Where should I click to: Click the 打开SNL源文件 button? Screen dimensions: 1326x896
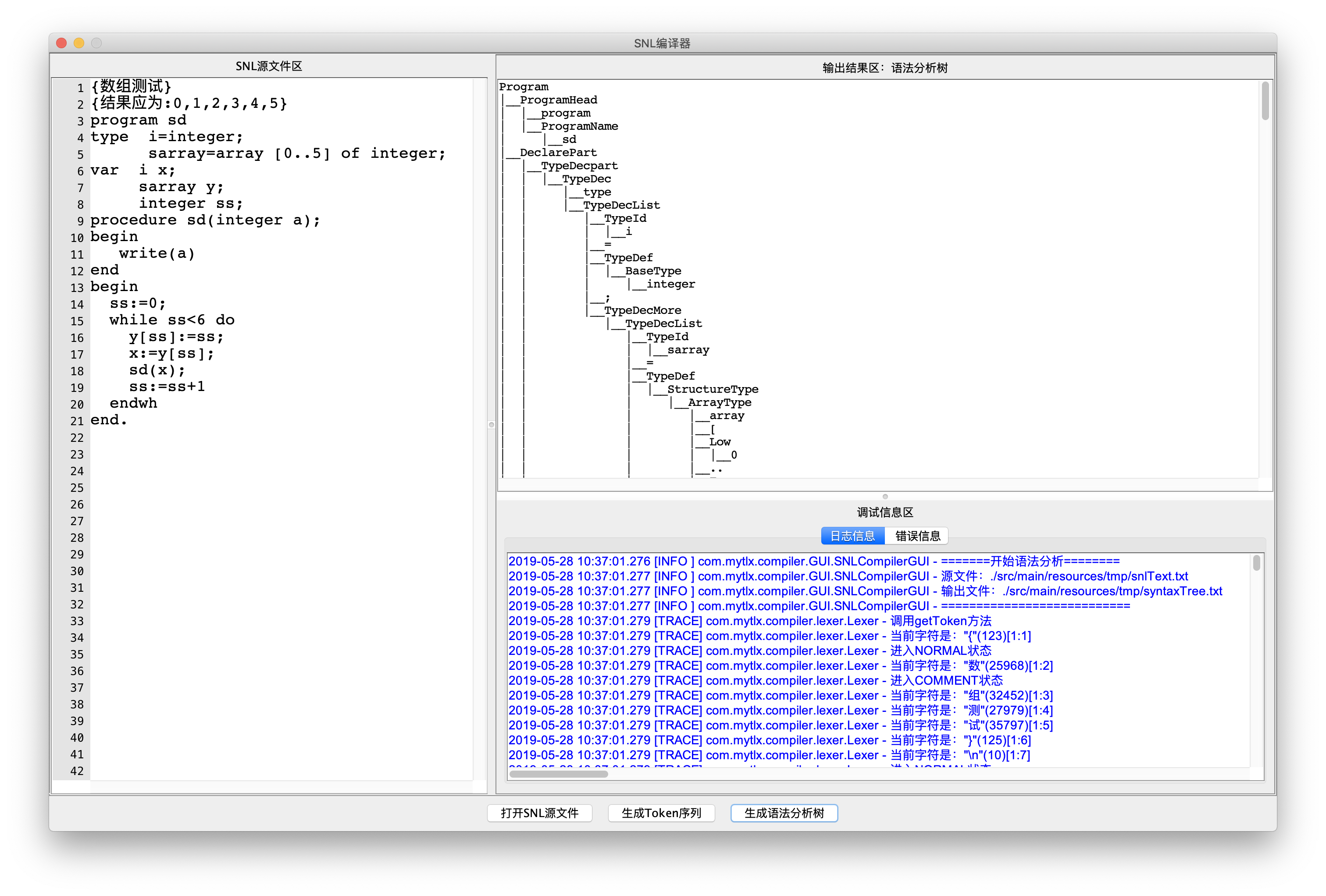point(539,813)
